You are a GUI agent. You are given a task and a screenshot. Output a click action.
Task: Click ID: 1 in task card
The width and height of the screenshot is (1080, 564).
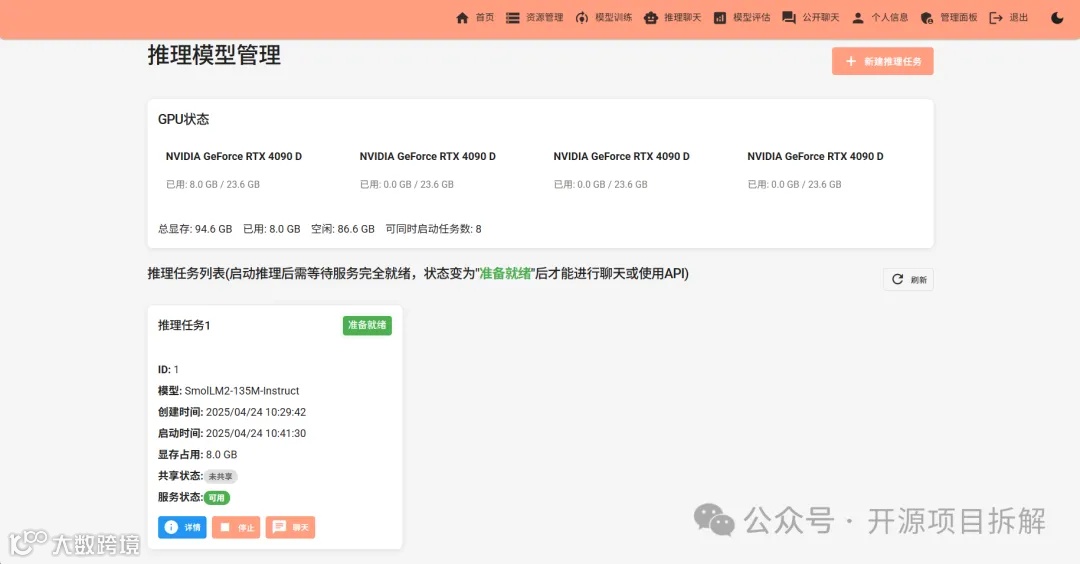(x=168, y=369)
